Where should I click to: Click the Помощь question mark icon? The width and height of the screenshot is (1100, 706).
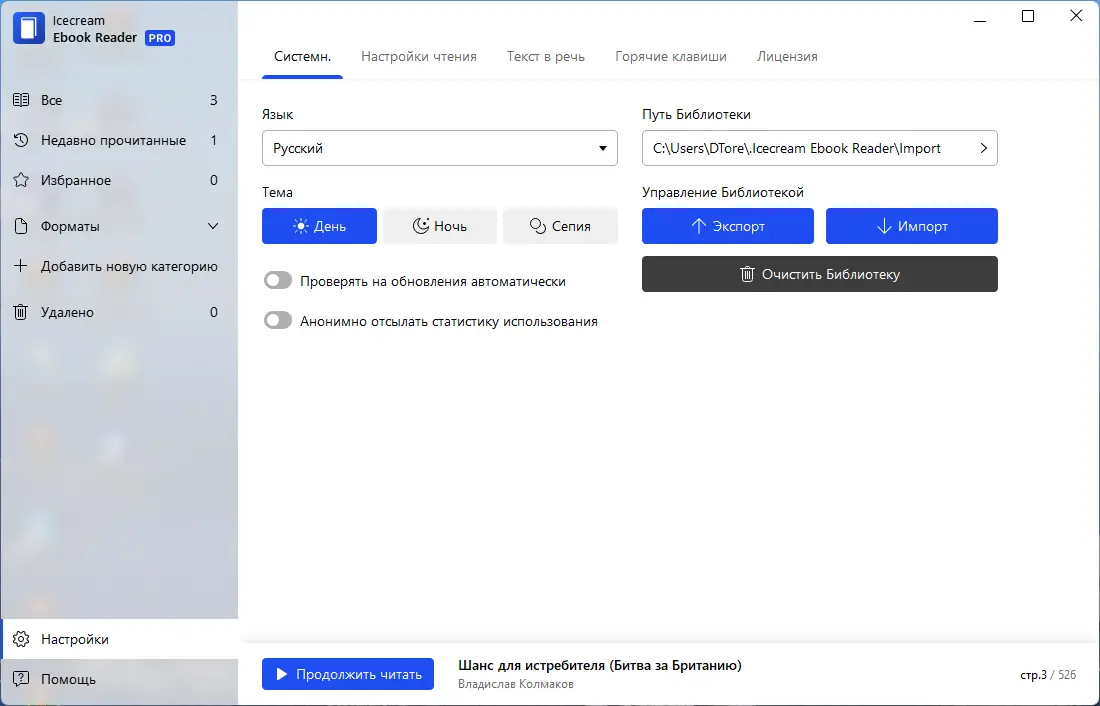click(x=21, y=679)
